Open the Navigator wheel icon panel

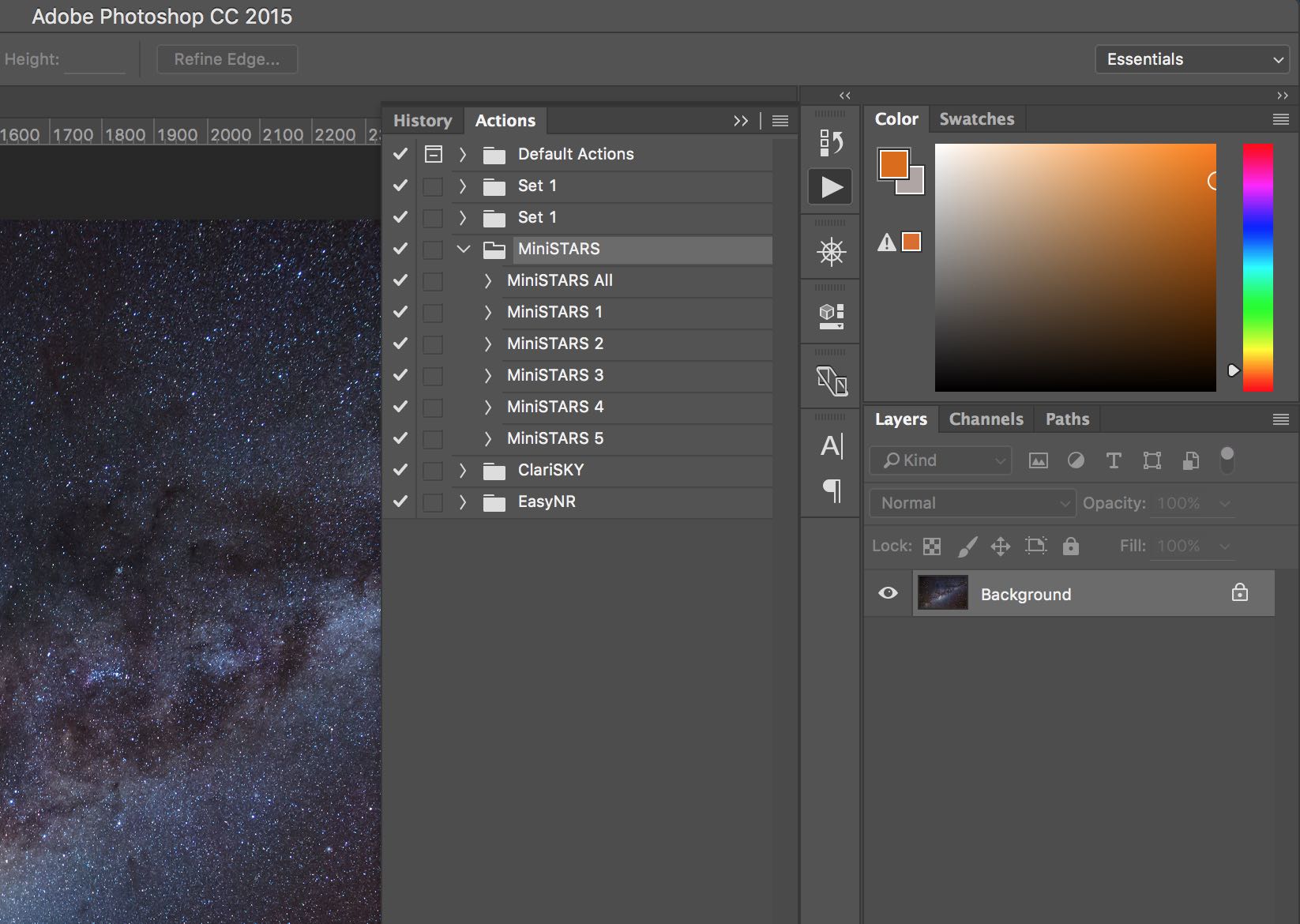coord(831,252)
